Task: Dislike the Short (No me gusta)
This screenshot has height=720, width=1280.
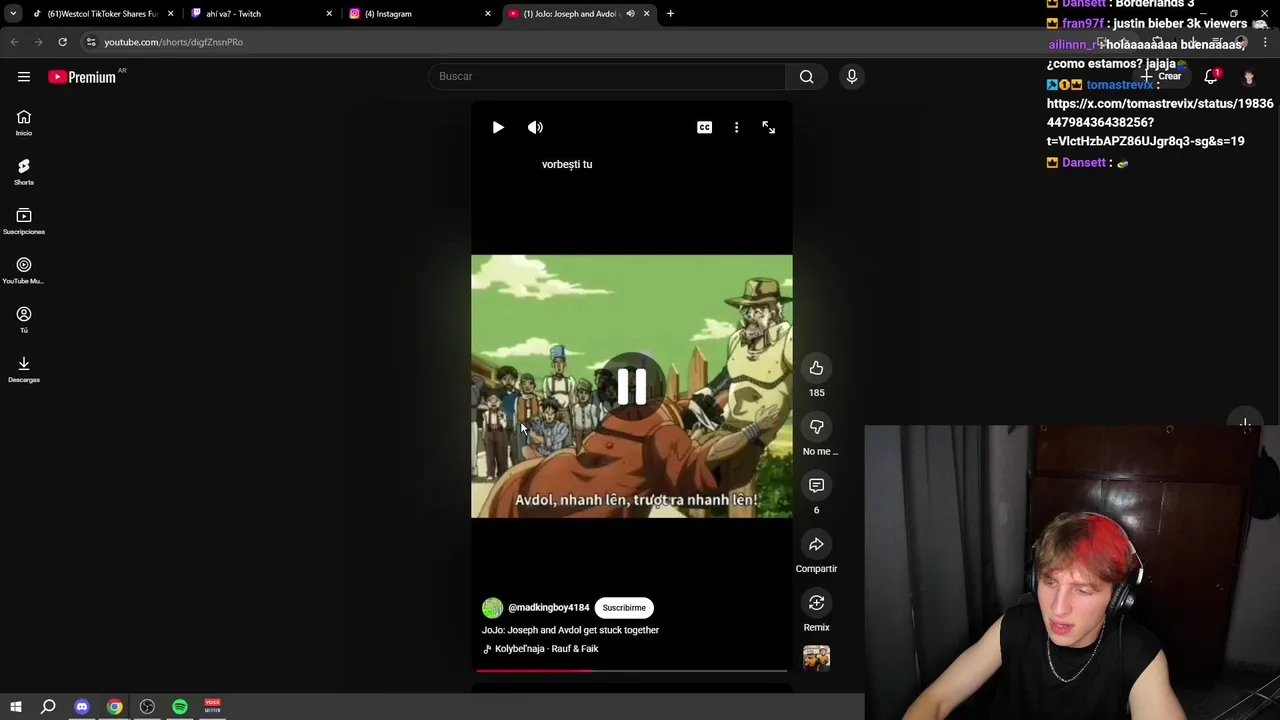Action: pos(816,427)
